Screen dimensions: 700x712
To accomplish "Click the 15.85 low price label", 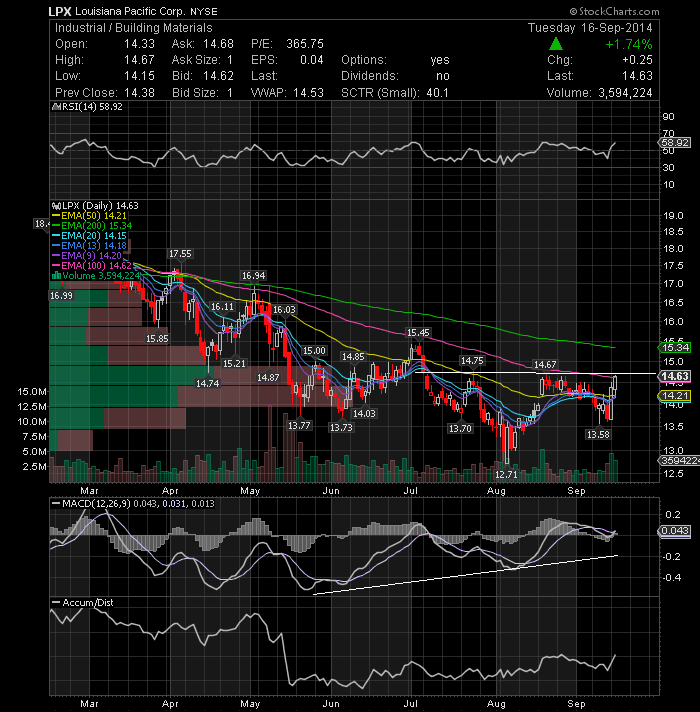I will tap(157, 338).
